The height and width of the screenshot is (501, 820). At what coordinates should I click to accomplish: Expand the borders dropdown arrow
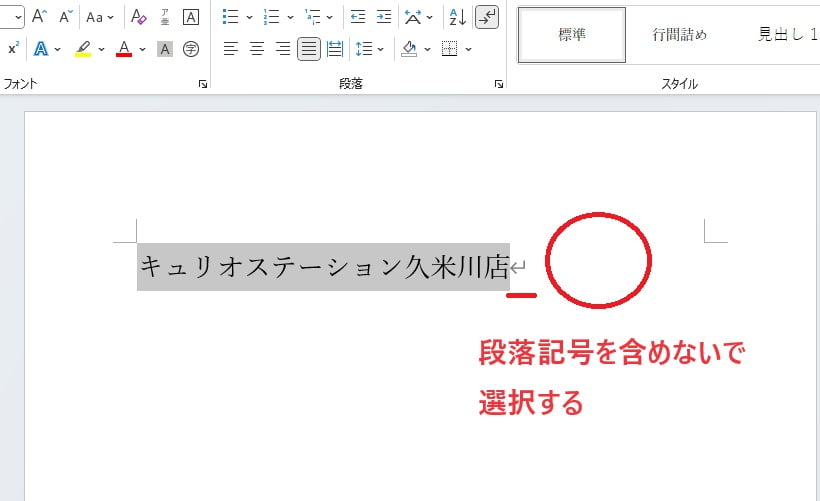point(469,50)
